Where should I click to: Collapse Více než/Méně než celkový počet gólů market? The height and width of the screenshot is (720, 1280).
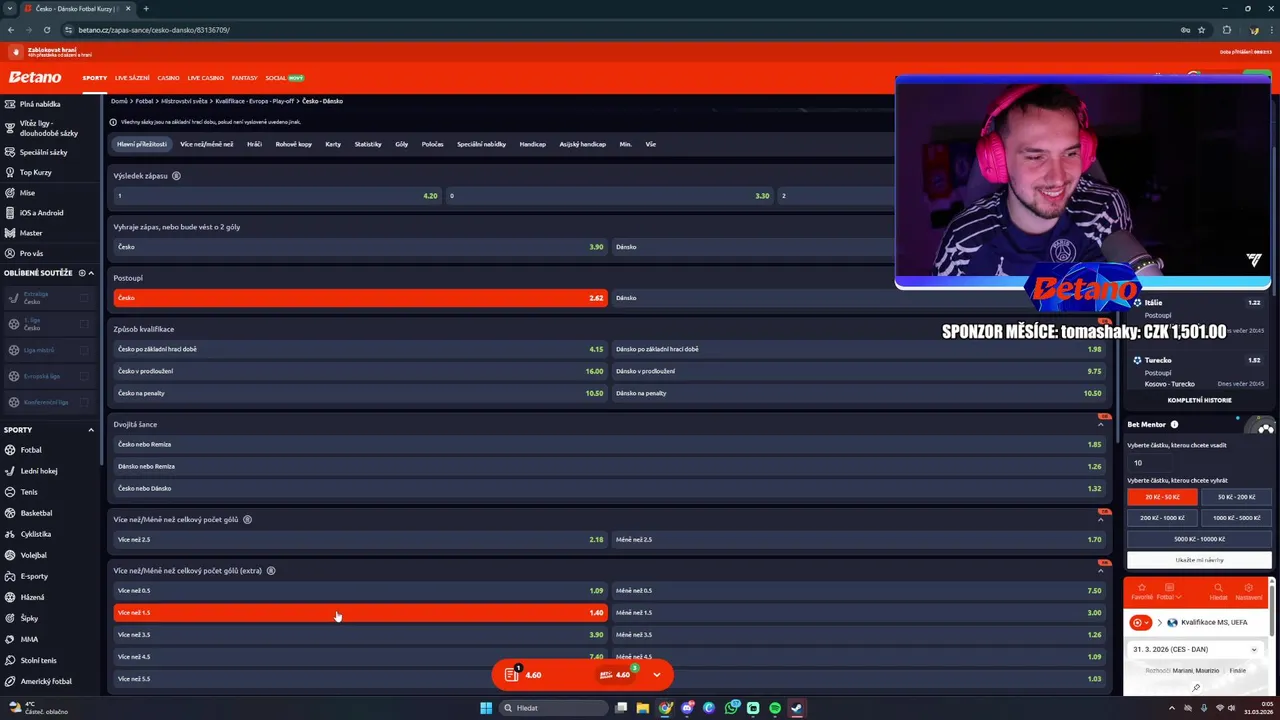1101,519
